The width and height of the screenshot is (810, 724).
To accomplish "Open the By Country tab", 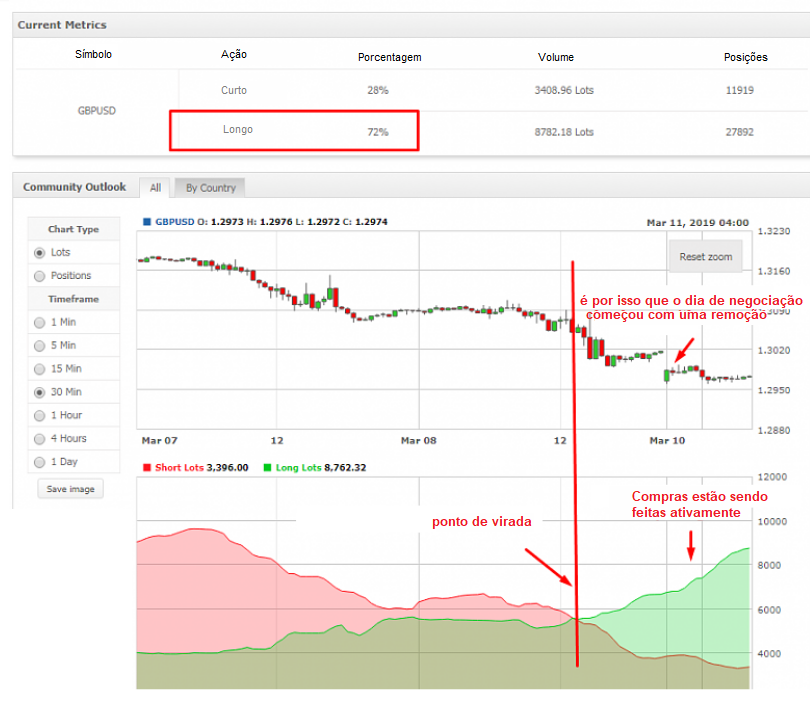I will [x=210, y=188].
